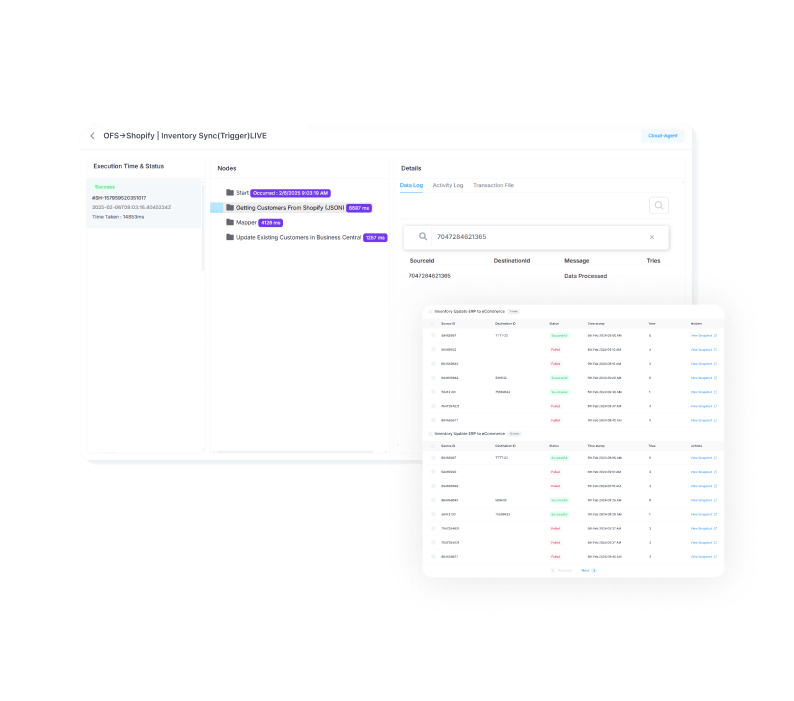Click folder icon of Update Existing Customers node
794x701 pixels.
[230, 237]
